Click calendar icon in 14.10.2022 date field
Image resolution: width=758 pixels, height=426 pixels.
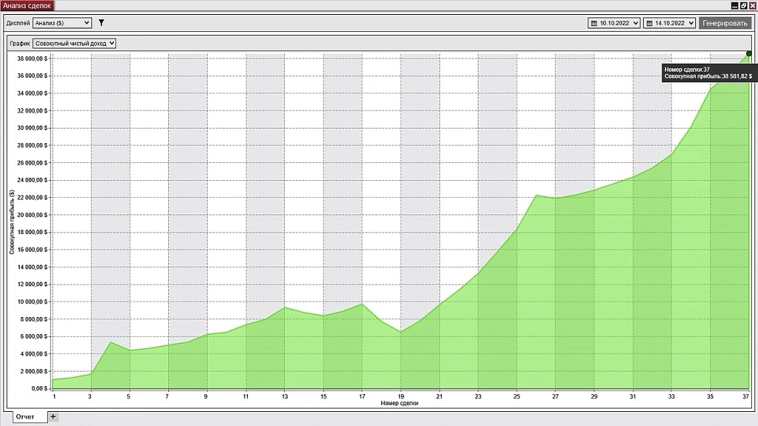651,22
